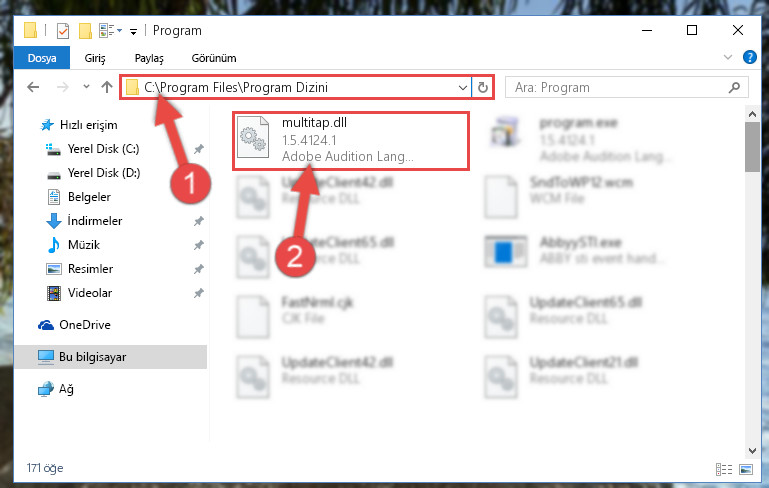
Task: Open the Customize Quick Access Toolbar dropdown
Action: pos(133,32)
